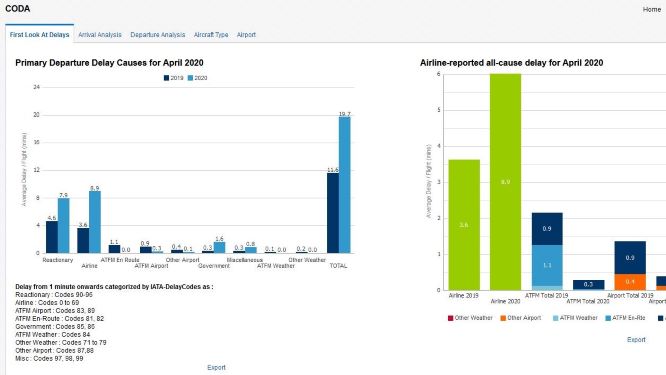Image resolution: width=666 pixels, height=375 pixels.
Task: Click Export under the primary delay chart
Action: point(217,367)
